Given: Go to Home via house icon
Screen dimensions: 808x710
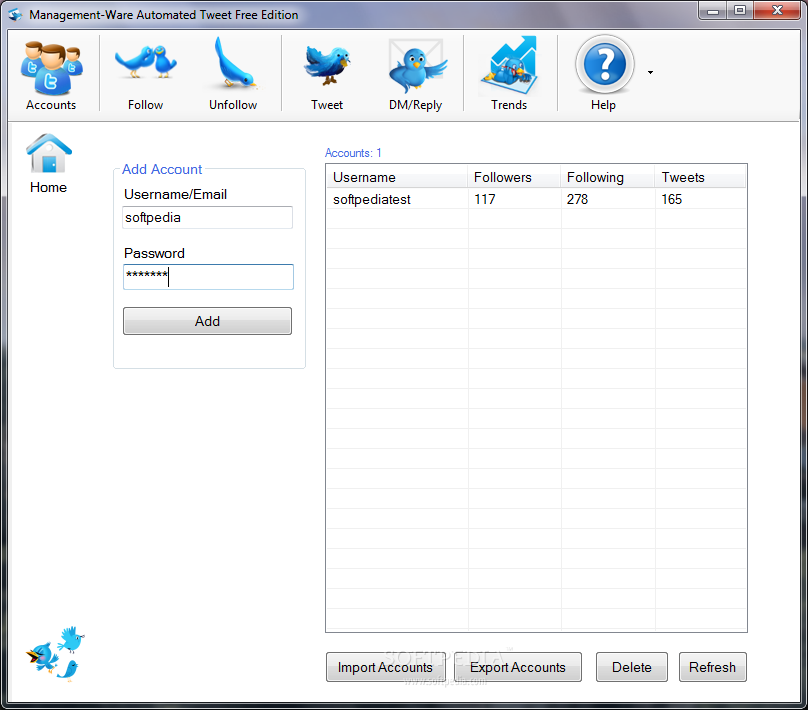Looking at the screenshot, I should (x=48, y=154).
